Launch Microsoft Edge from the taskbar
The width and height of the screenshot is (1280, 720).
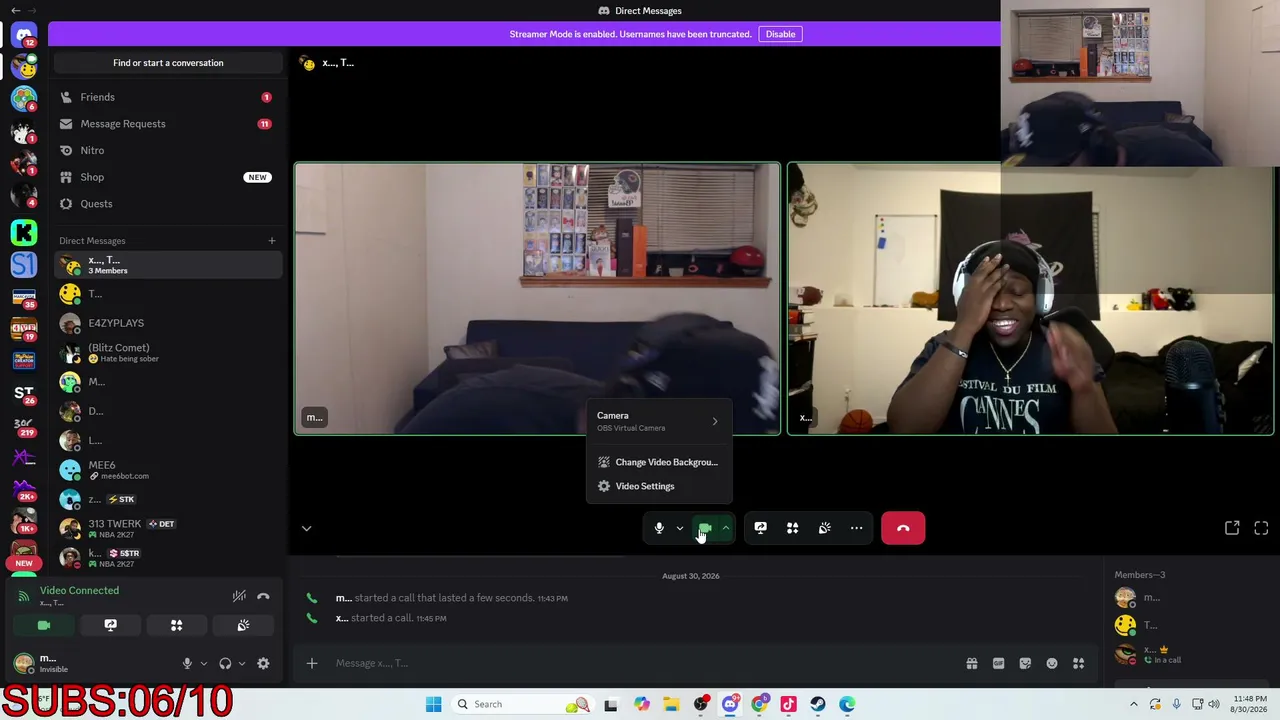[x=847, y=704]
